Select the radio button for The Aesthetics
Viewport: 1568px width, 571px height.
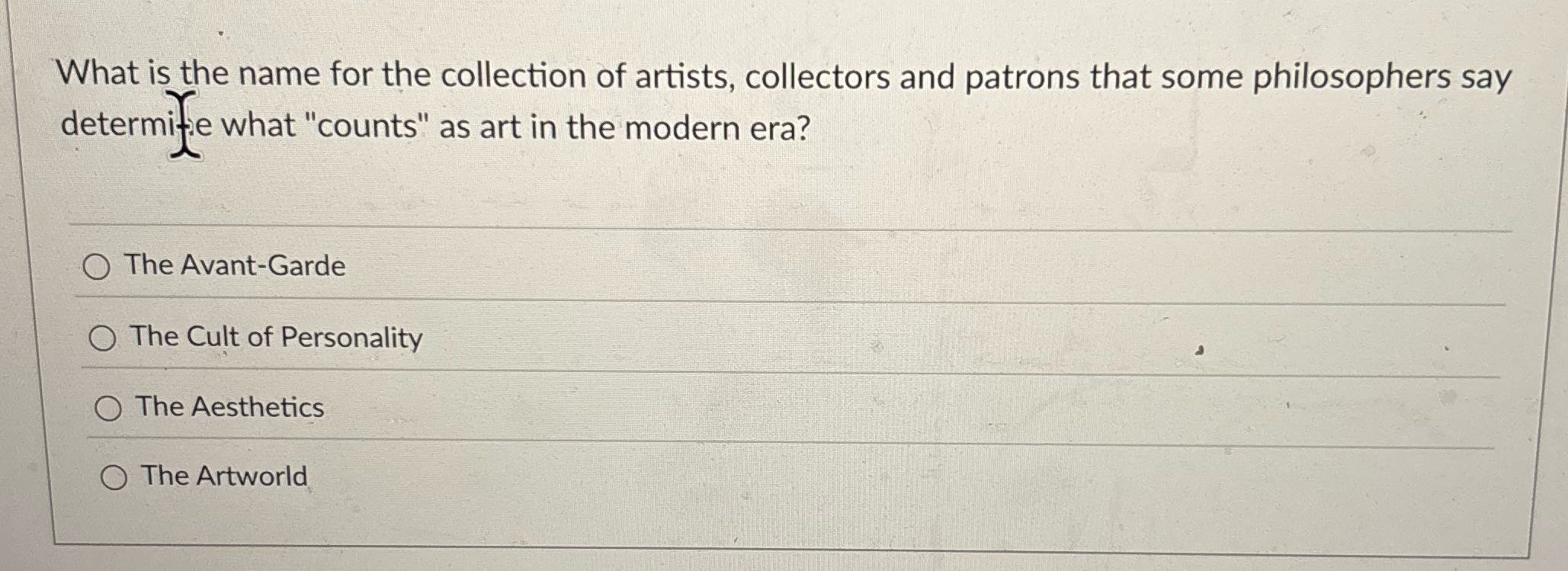point(109,408)
